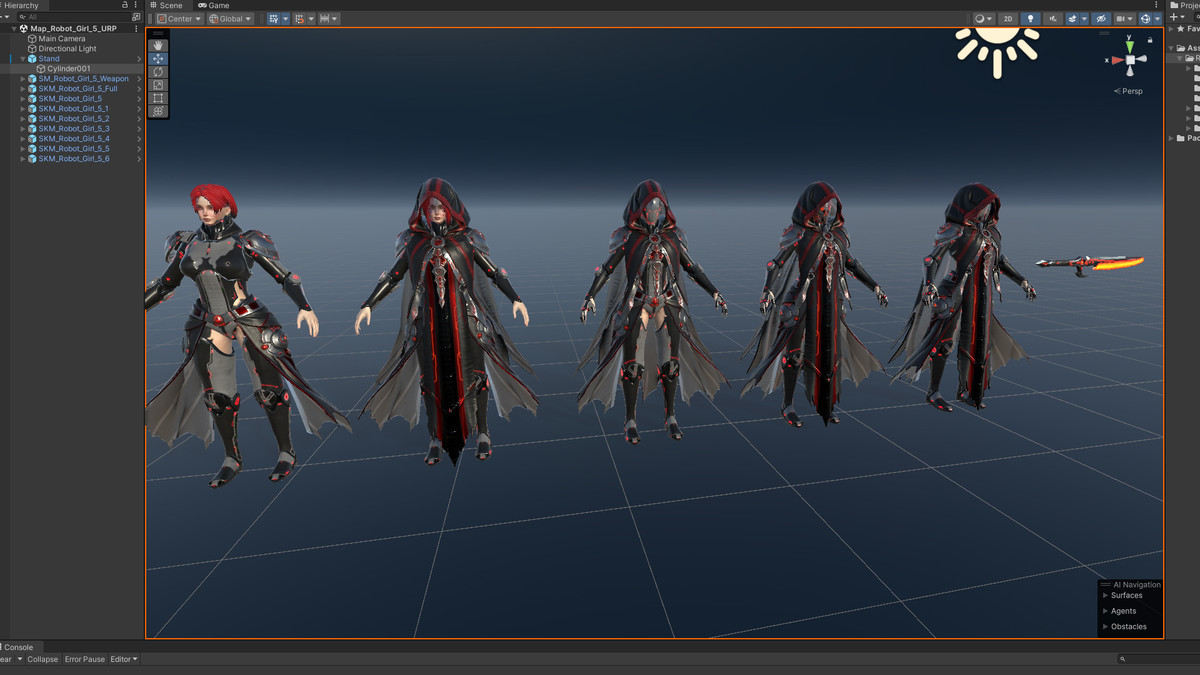
Task: Select Cylinder001 in the Hierarchy
Action: 68,69
